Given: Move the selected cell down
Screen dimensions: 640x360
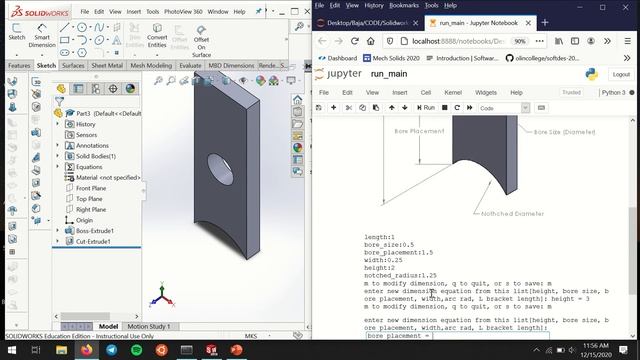Looking at the screenshot, I should tap(404, 108).
